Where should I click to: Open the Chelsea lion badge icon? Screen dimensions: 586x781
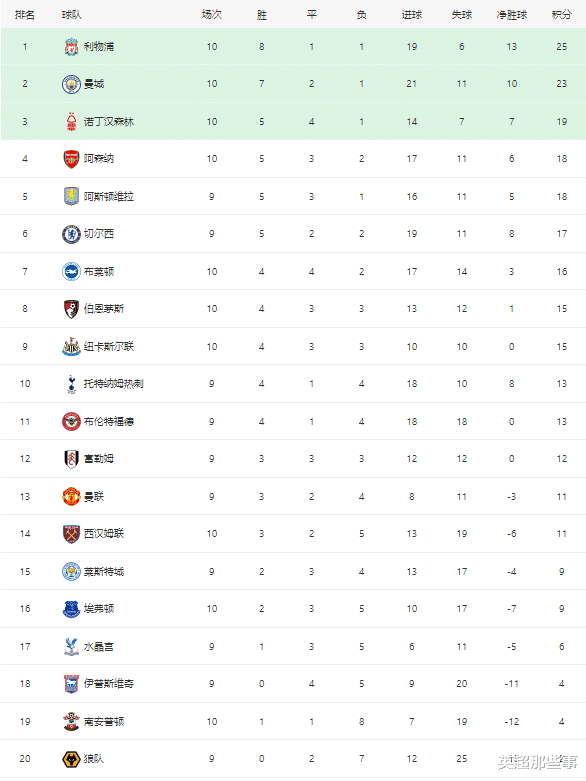[71, 234]
